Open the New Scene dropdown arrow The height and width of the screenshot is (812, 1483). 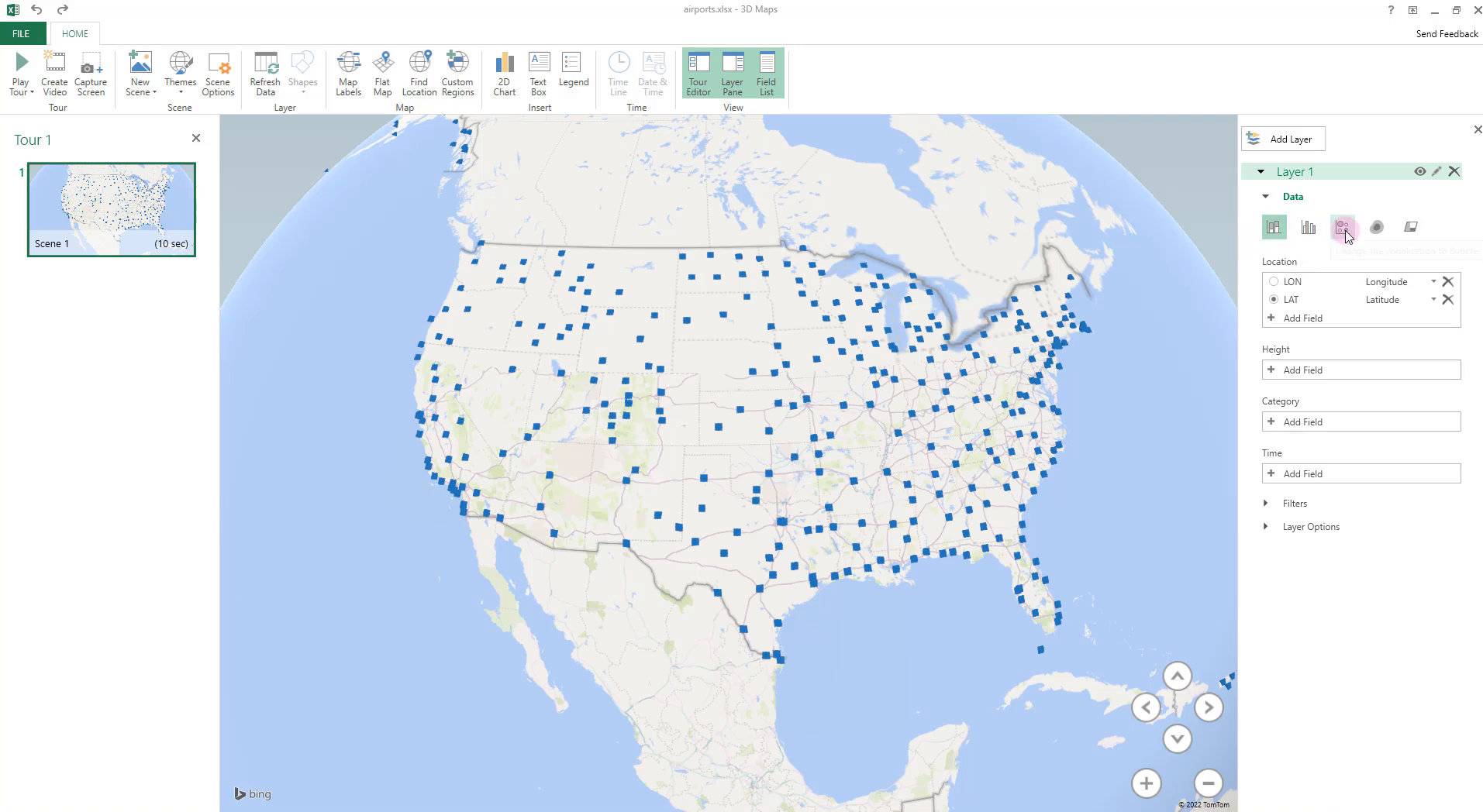click(x=154, y=92)
